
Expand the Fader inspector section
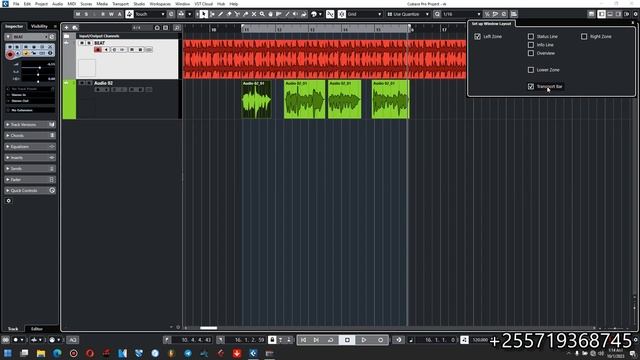pyautogui.click(x=30, y=180)
